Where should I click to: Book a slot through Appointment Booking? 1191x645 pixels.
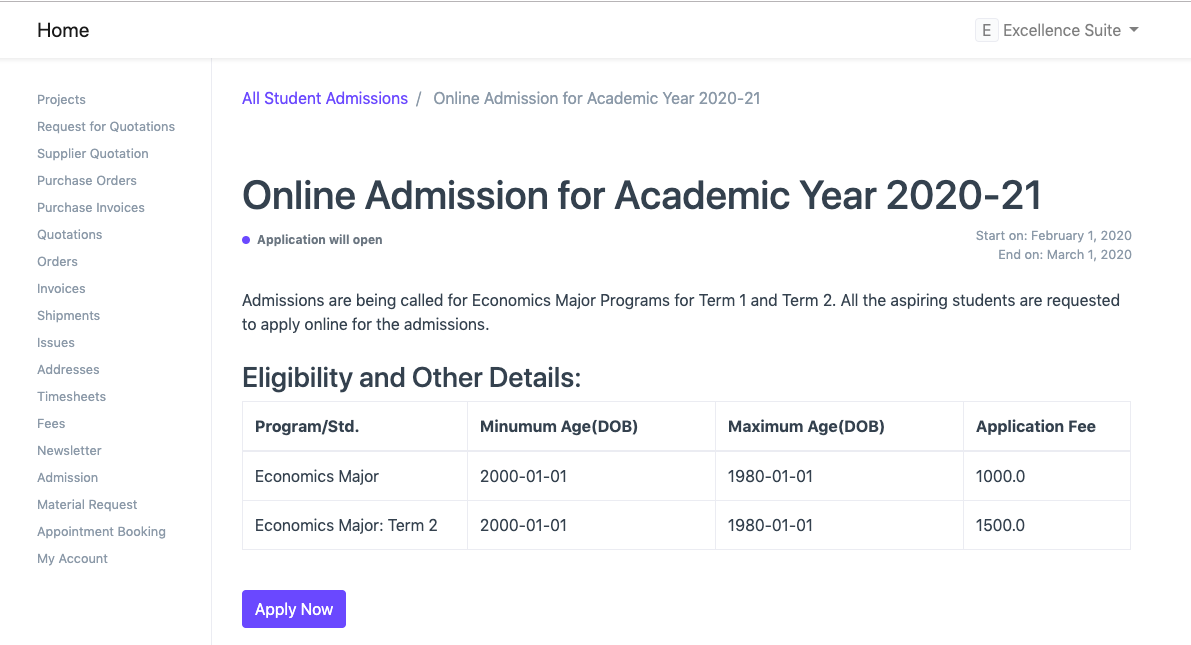[x=101, y=531]
